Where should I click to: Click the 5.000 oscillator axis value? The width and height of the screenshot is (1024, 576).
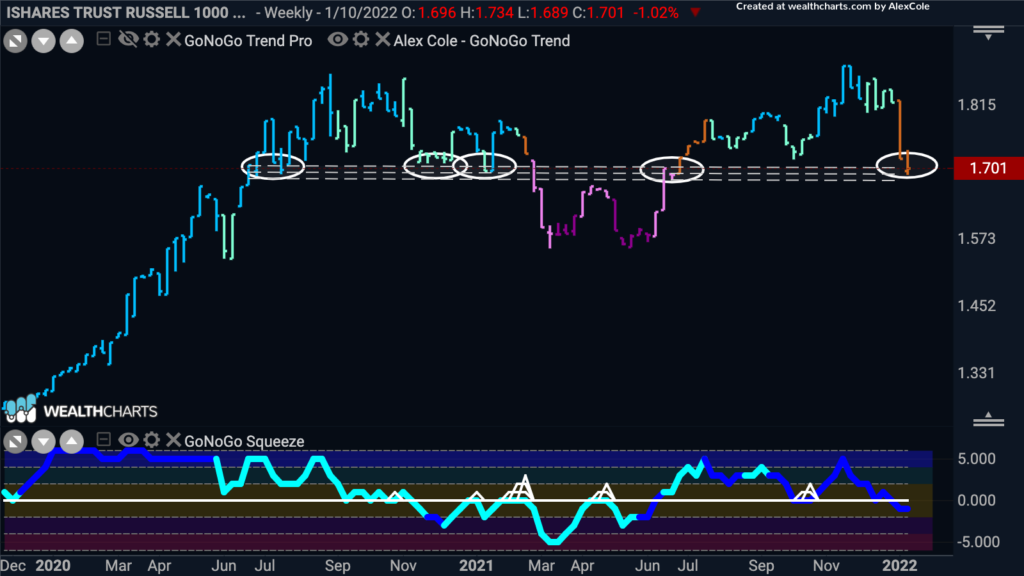pos(977,459)
